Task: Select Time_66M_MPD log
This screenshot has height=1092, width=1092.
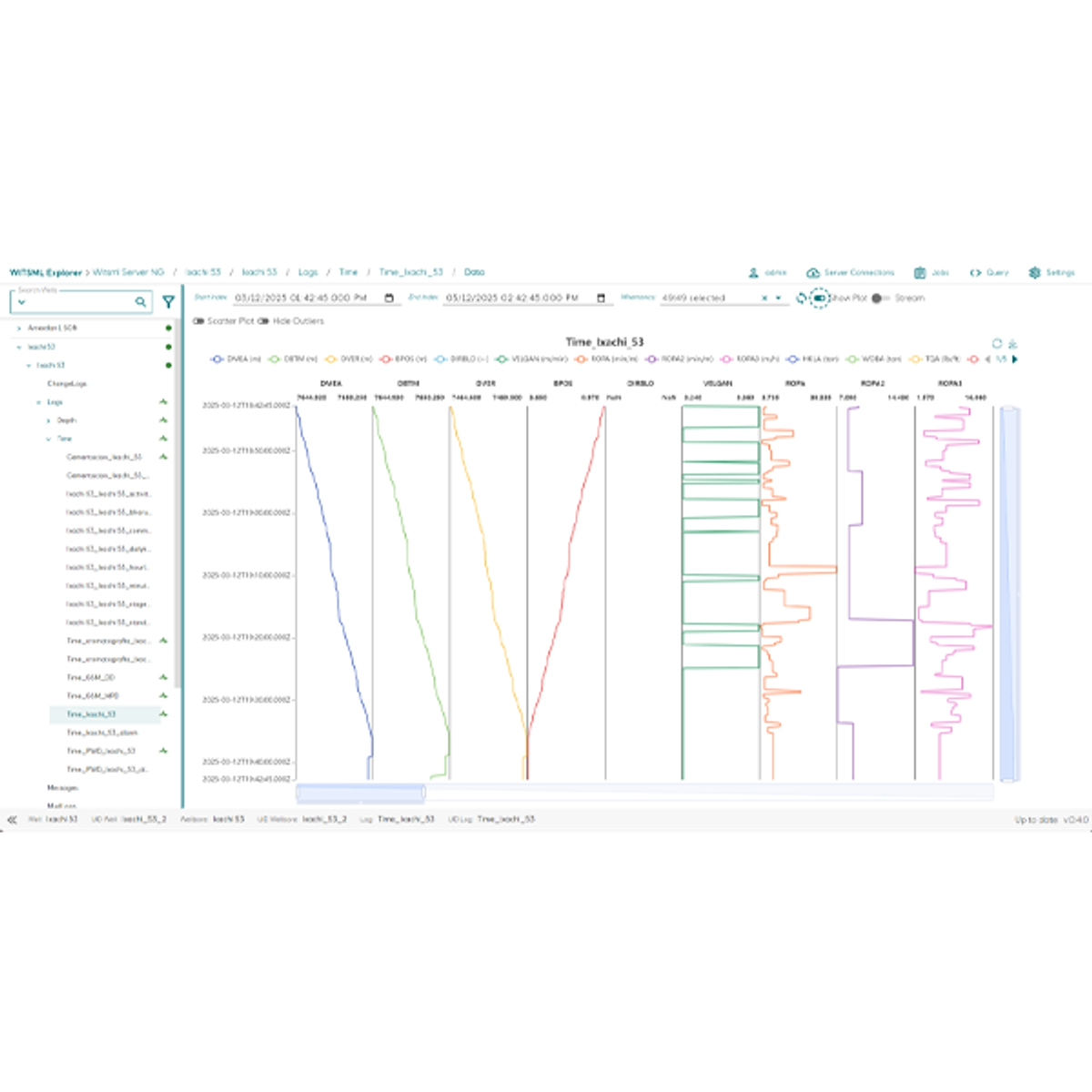Action: tap(92, 695)
